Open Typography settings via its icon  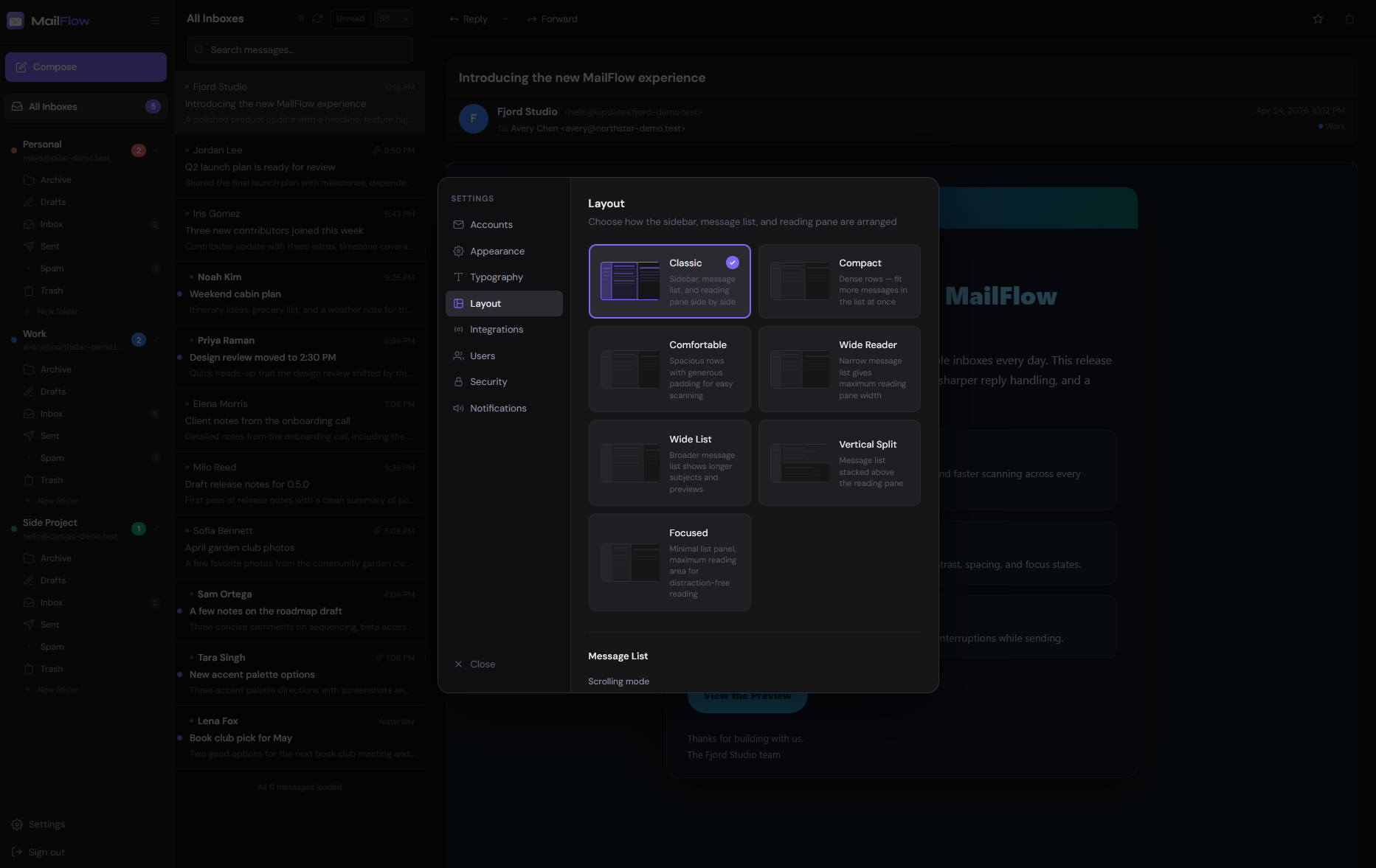click(459, 277)
